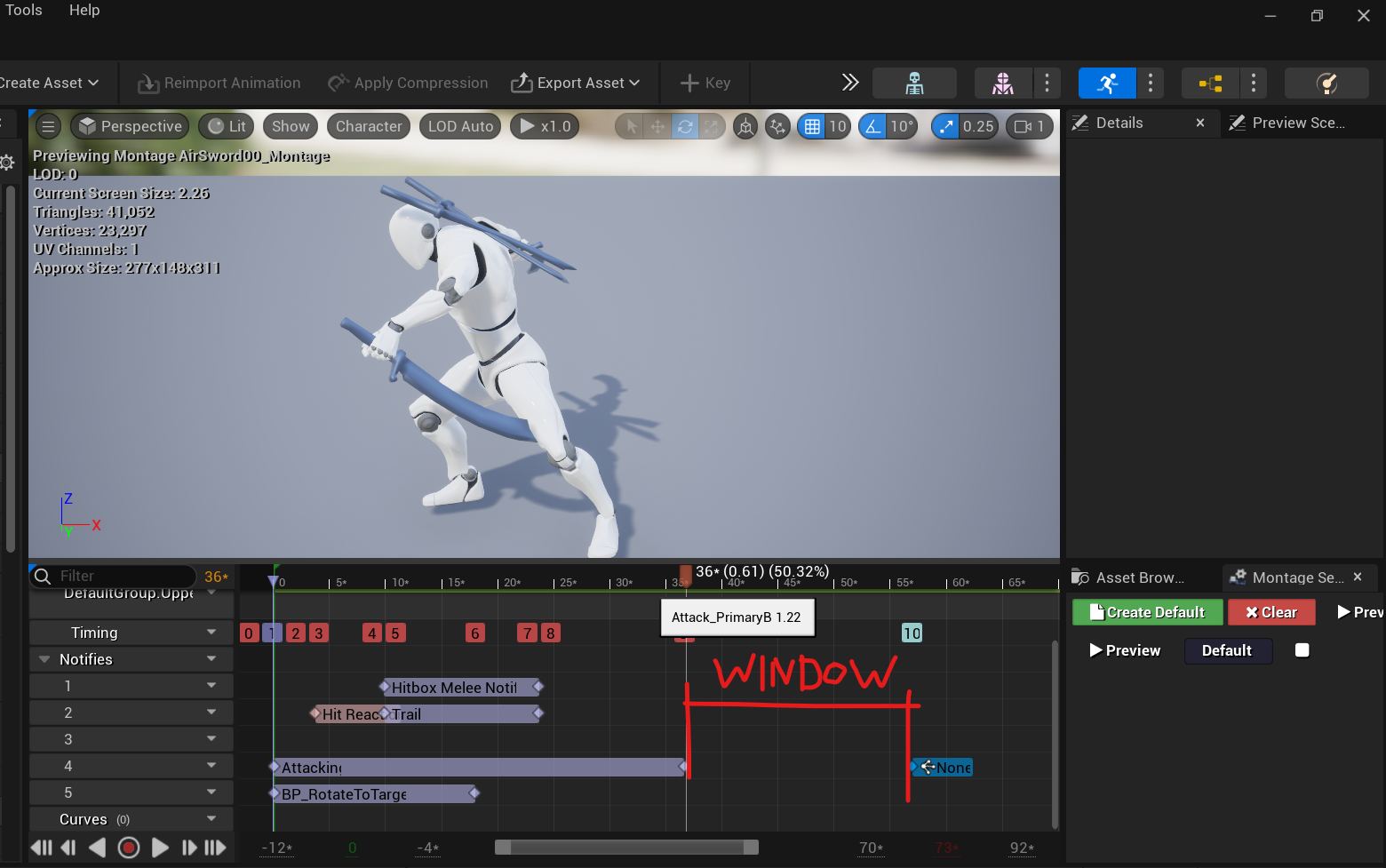The height and width of the screenshot is (868, 1386).
Task: Open the Tools menu
Action: coord(23,10)
